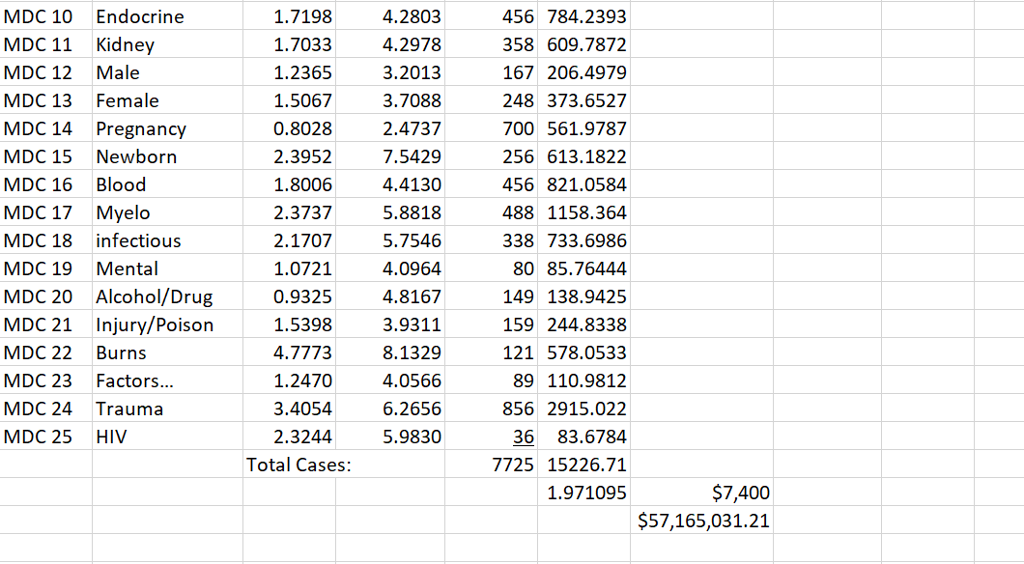Select the cell with 784.2393
The width and height of the screenshot is (1024, 564).
[x=584, y=16]
